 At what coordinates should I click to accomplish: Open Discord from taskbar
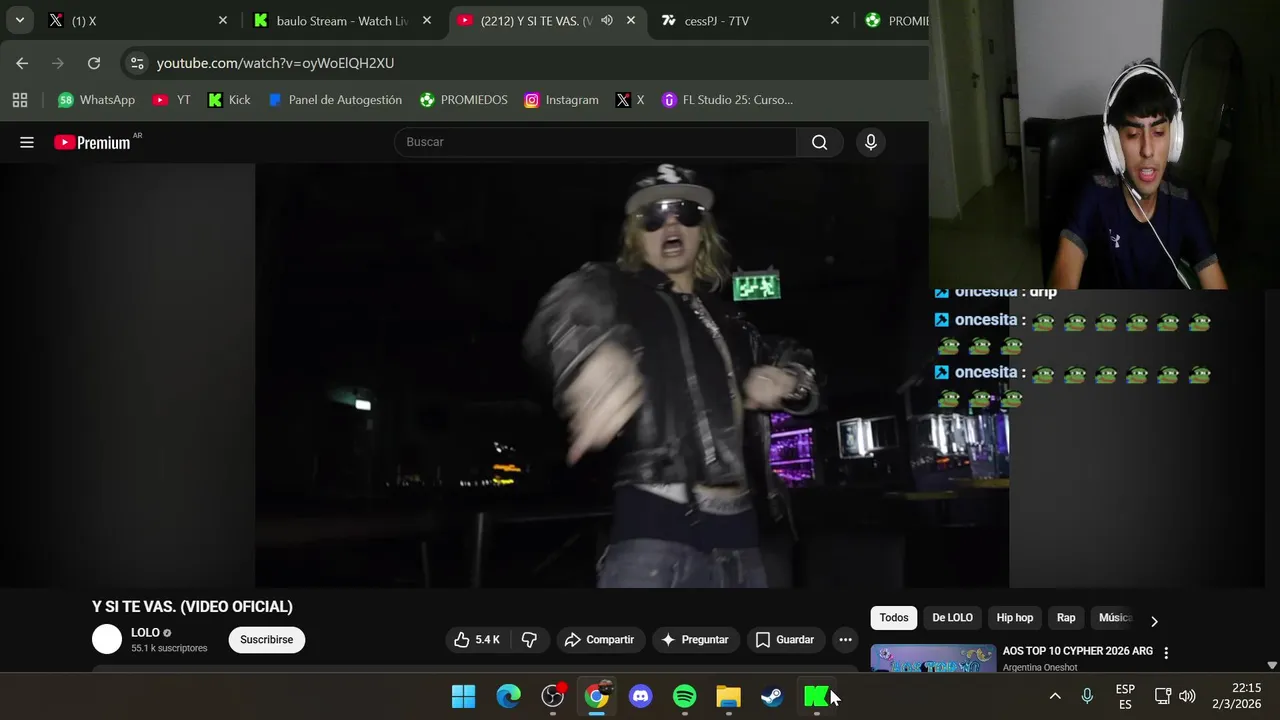(x=641, y=696)
